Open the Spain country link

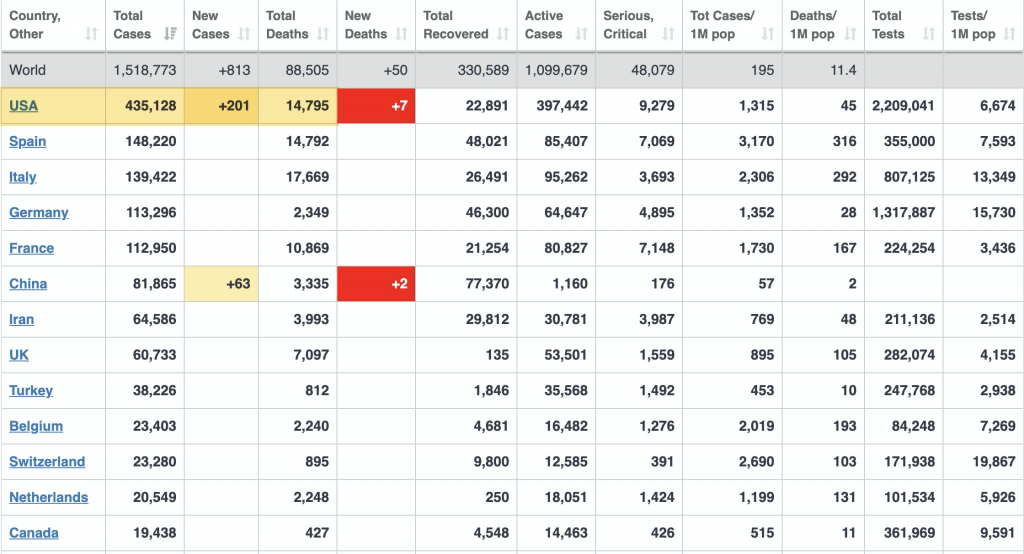(x=28, y=142)
